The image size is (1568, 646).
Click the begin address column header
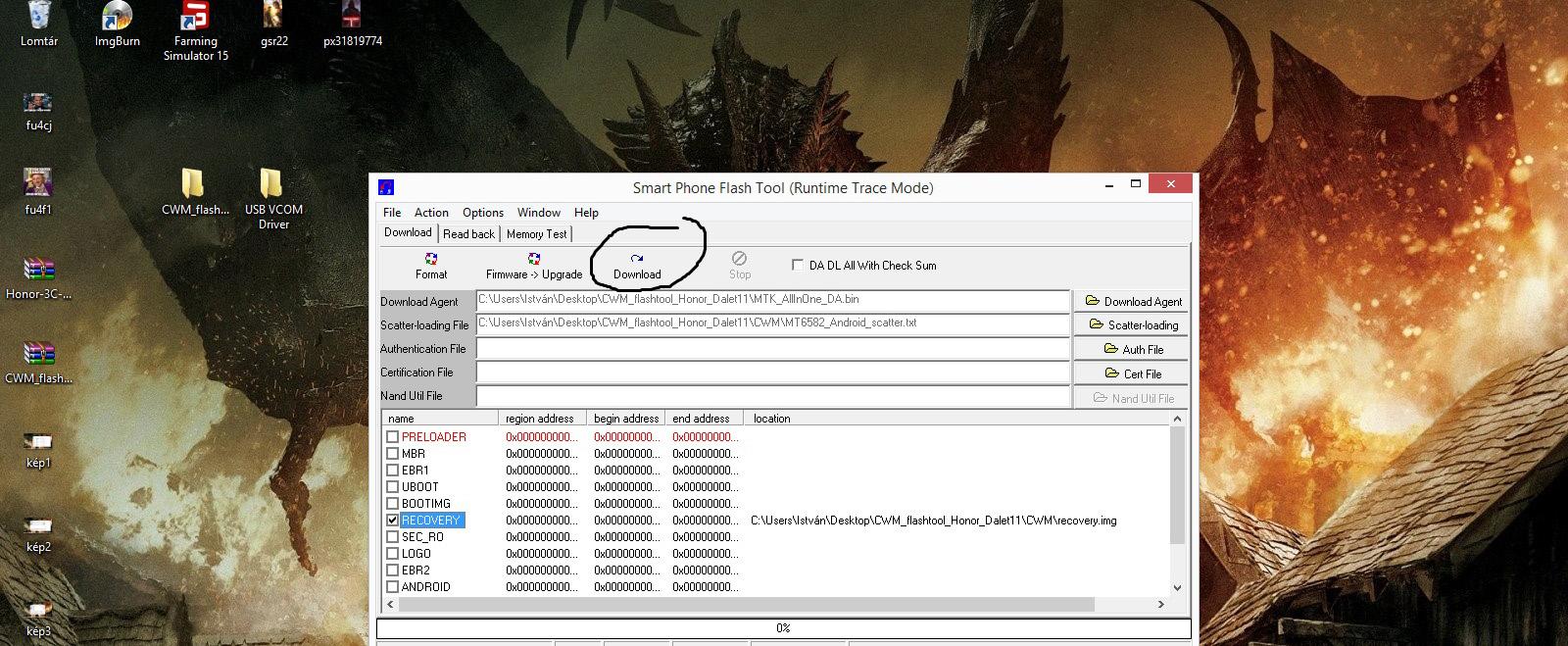click(625, 419)
